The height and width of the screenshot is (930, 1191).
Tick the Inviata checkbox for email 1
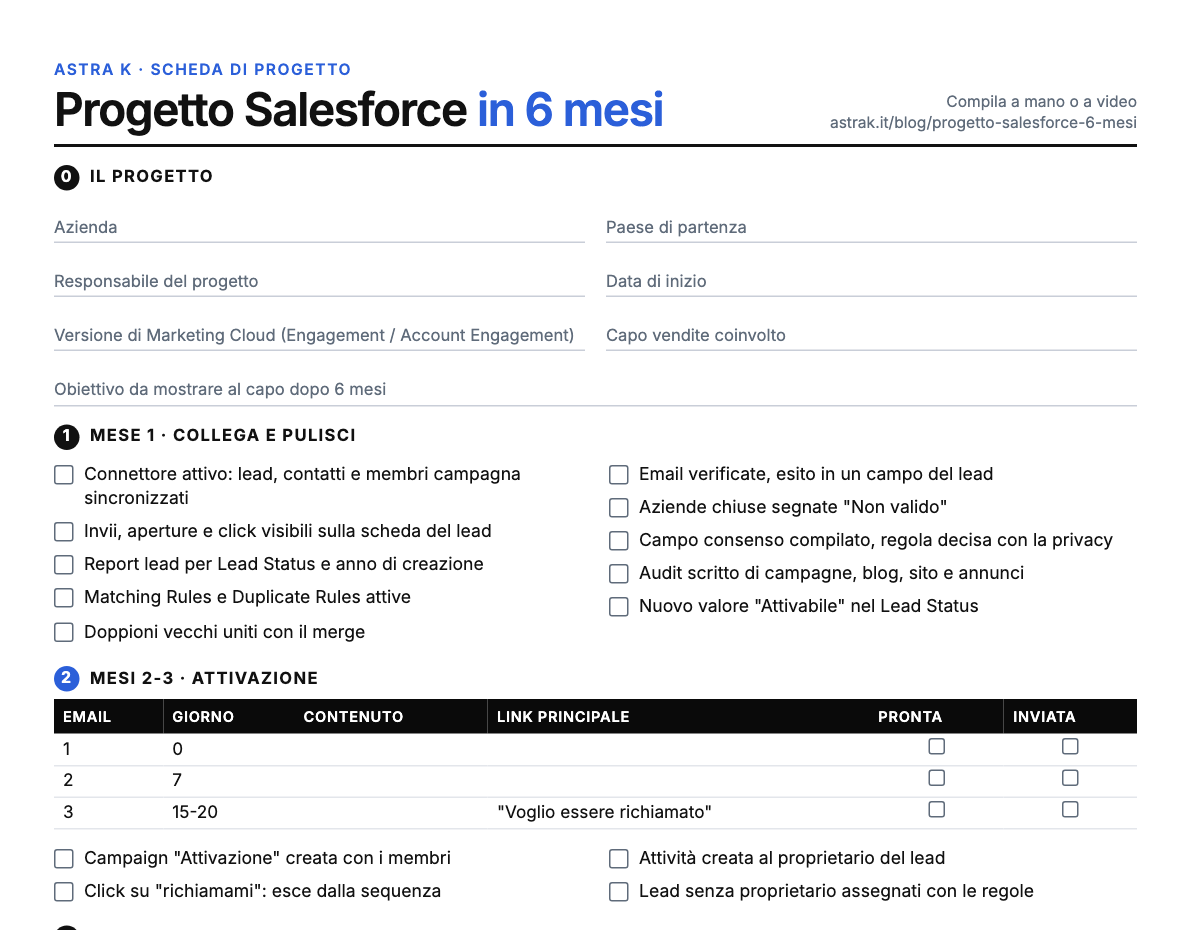point(1070,747)
